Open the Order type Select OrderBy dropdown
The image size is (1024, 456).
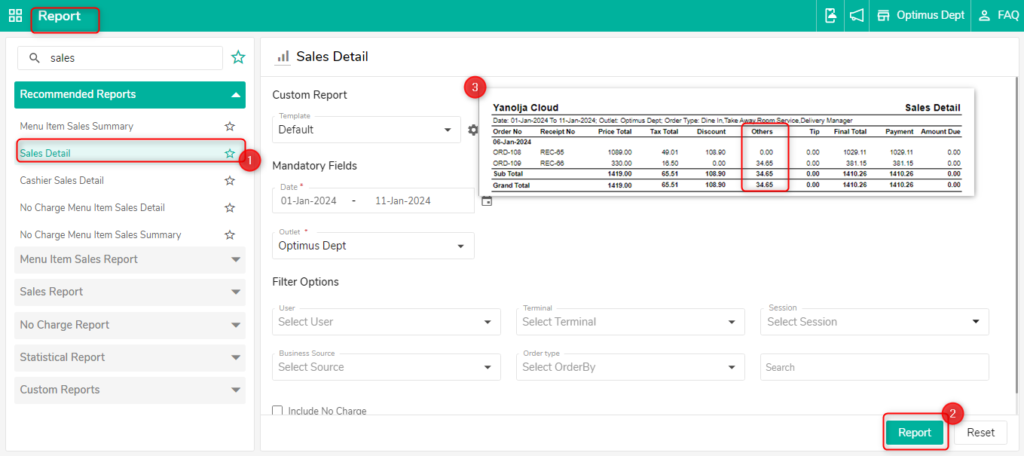tap(630, 367)
